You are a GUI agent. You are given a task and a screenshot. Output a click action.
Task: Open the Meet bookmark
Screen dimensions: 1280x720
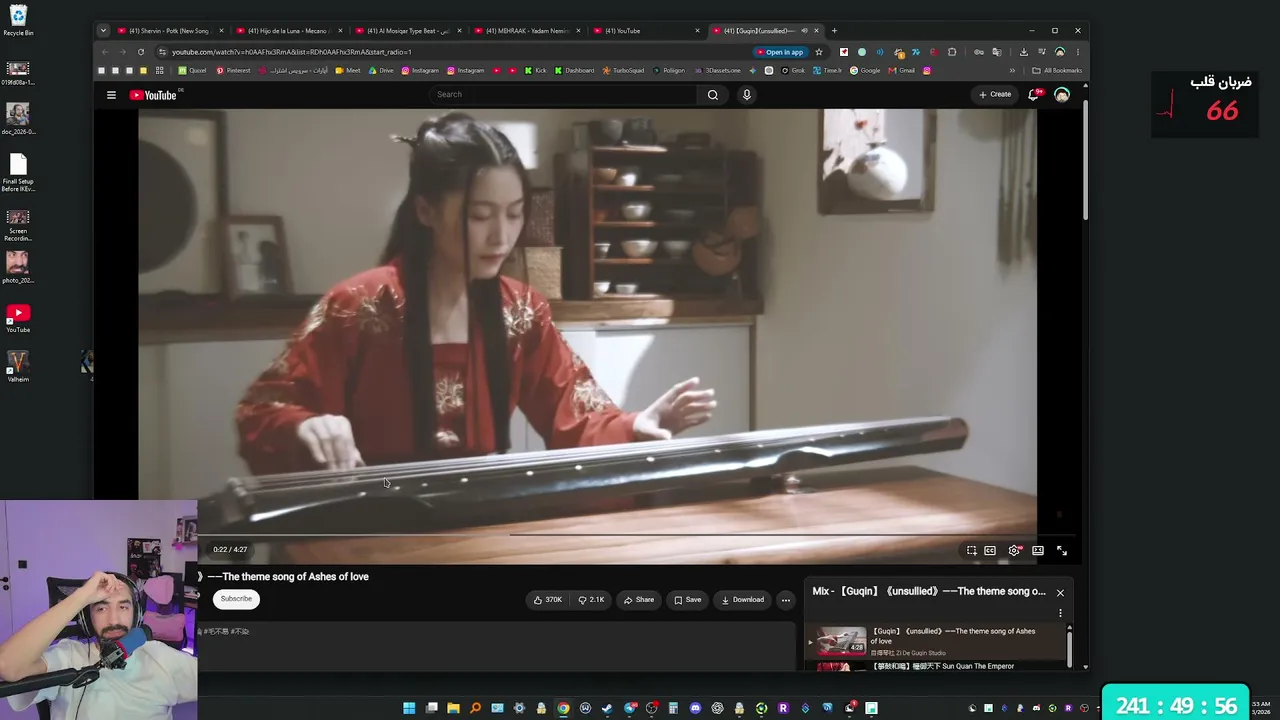click(x=348, y=71)
